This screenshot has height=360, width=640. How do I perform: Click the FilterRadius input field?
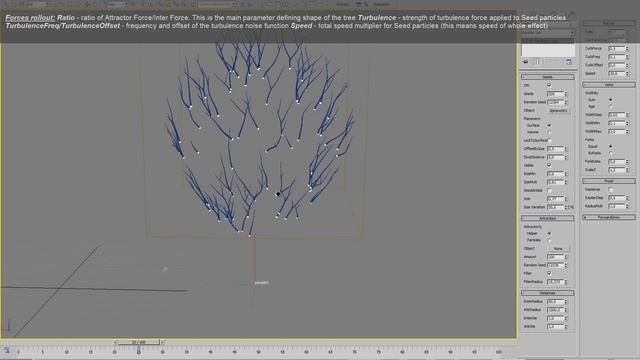pos(555,282)
